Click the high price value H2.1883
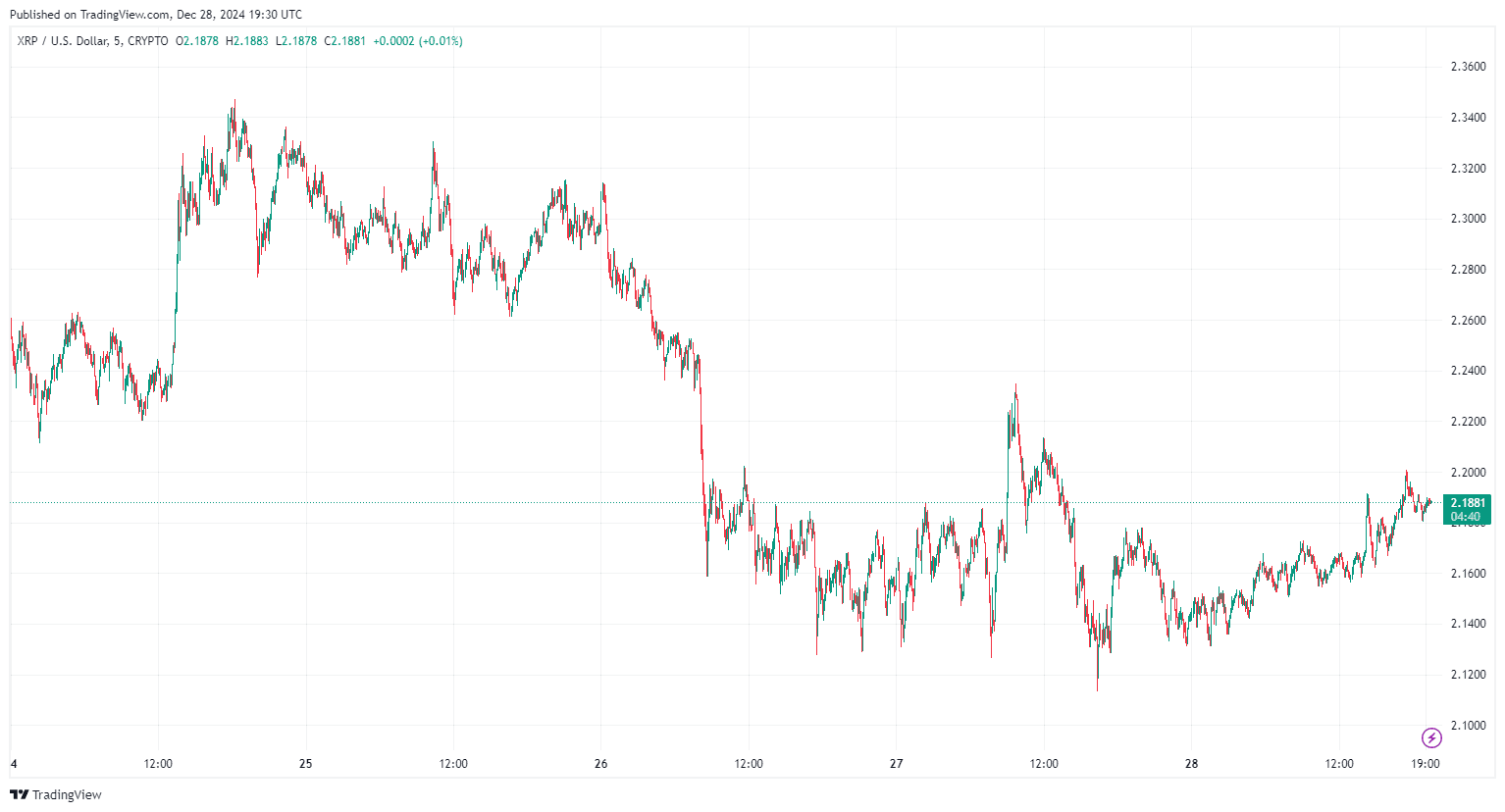This screenshot has width=1505, height=812. click(x=247, y=41)
